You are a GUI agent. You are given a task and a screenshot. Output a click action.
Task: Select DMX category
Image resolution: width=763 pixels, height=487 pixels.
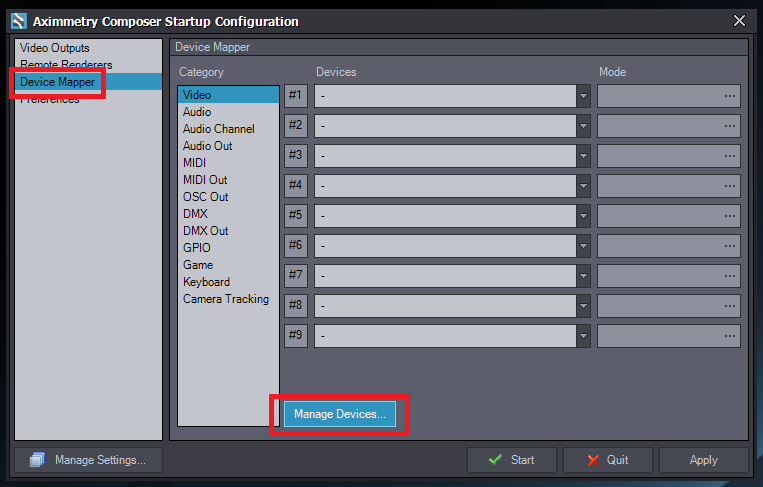pos(228,214)
